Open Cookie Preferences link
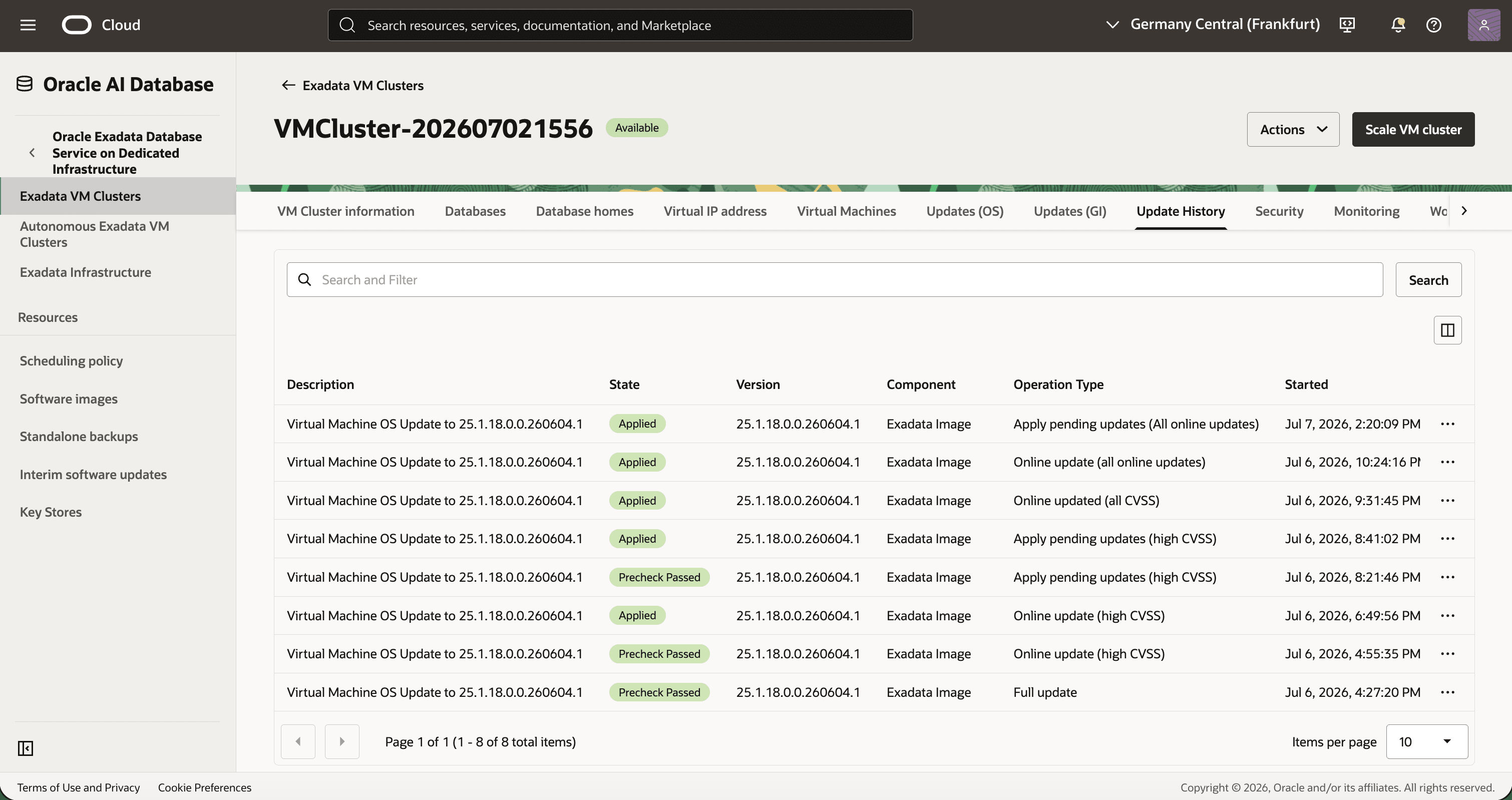 tap(204, 787)
